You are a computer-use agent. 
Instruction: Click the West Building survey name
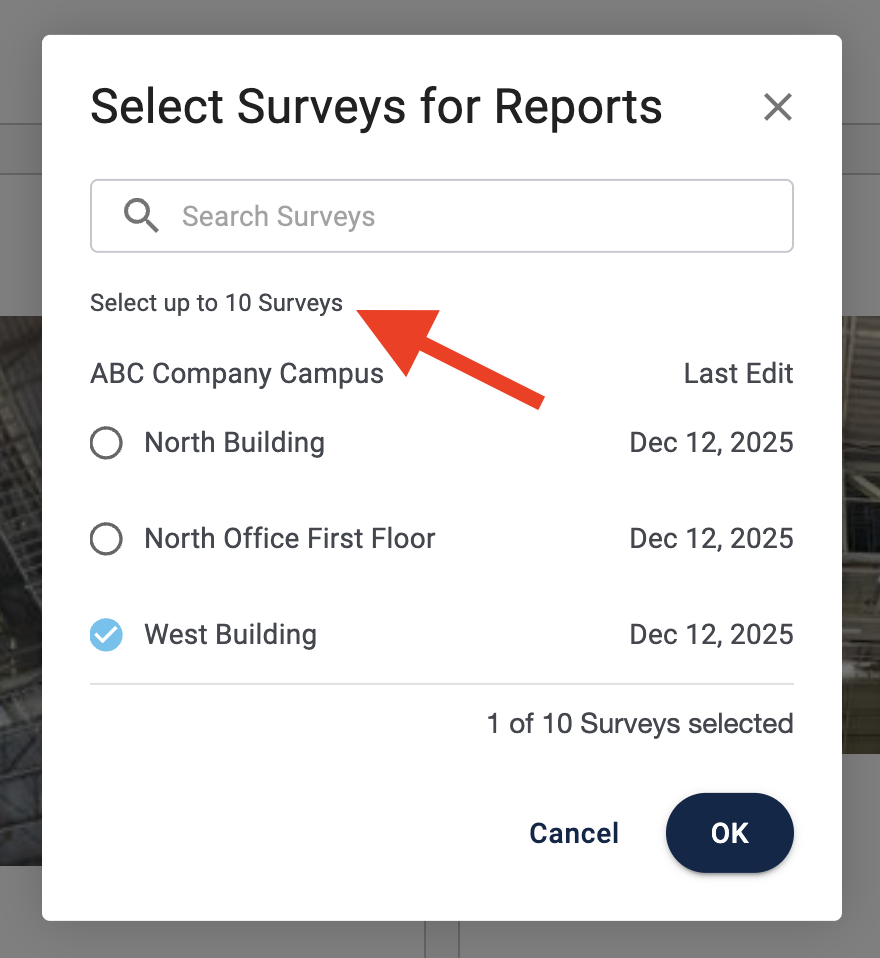tap(230, 635)
